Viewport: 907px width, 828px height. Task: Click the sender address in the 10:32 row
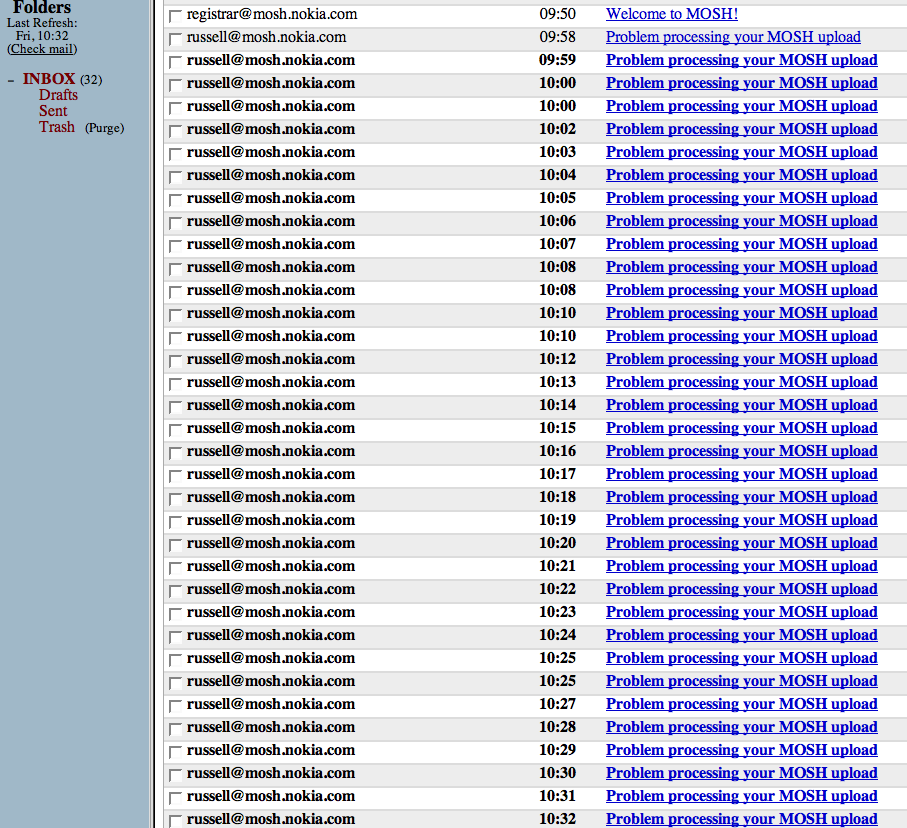tap(271, 819)
